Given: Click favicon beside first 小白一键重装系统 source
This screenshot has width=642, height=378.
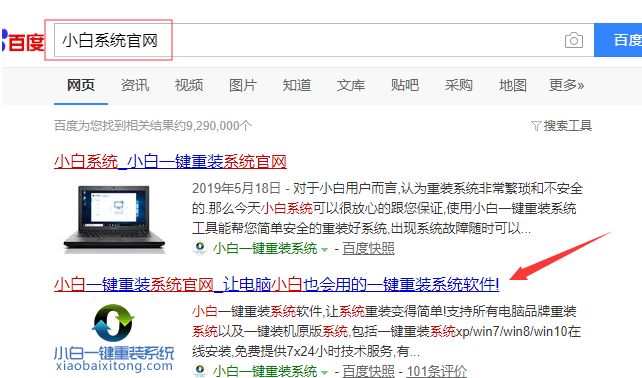Looking at the screenshot, I should (200, 248).
